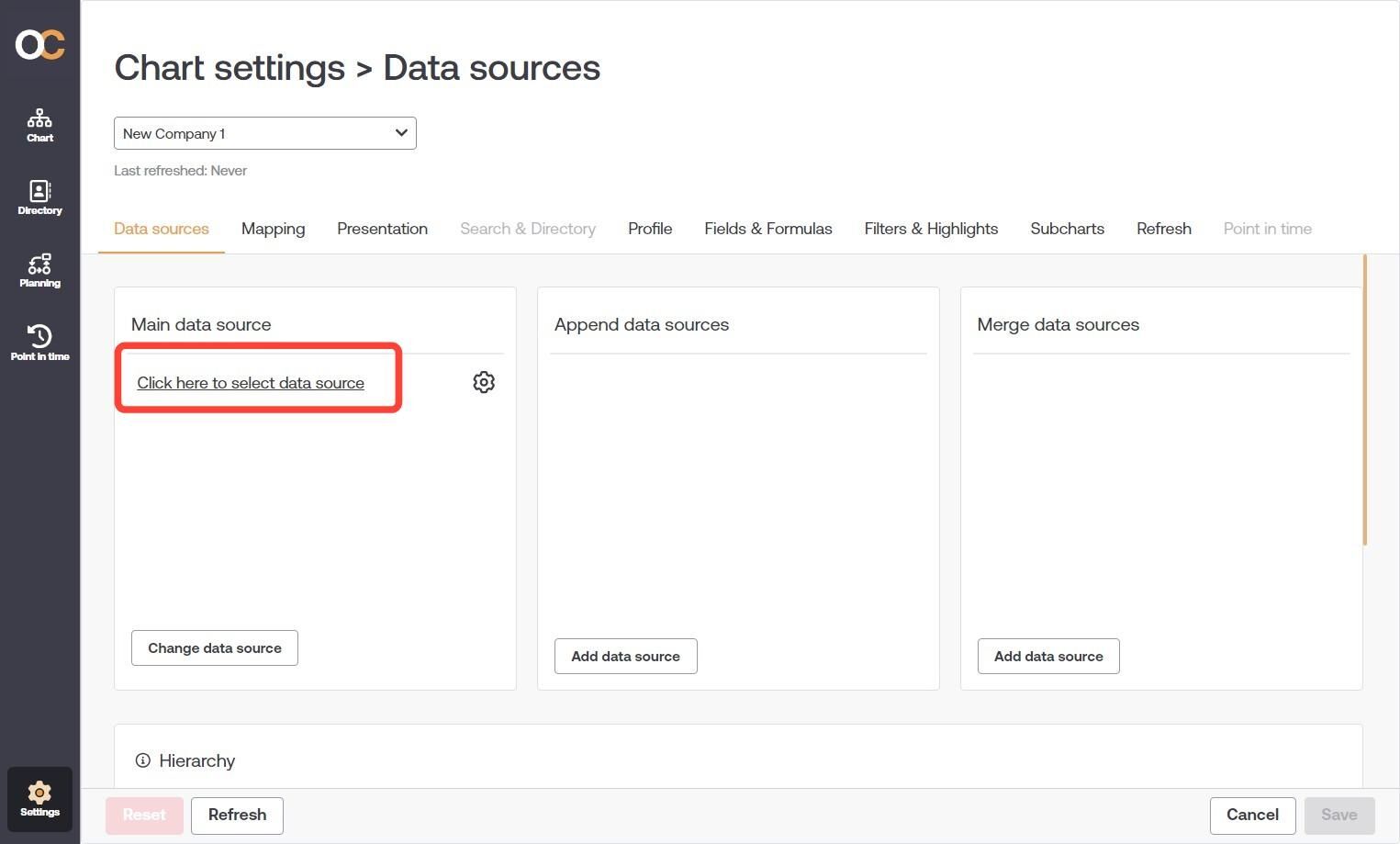Open the Presentation tab
Image resolution: width=1400 pixels, height=844 pixels.
click(x=382, y=229)
